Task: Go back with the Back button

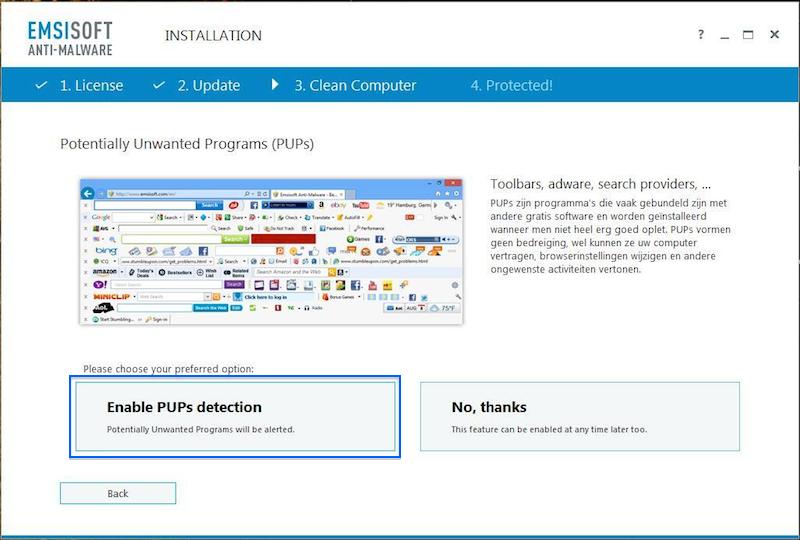Action: tap(118, 493)
